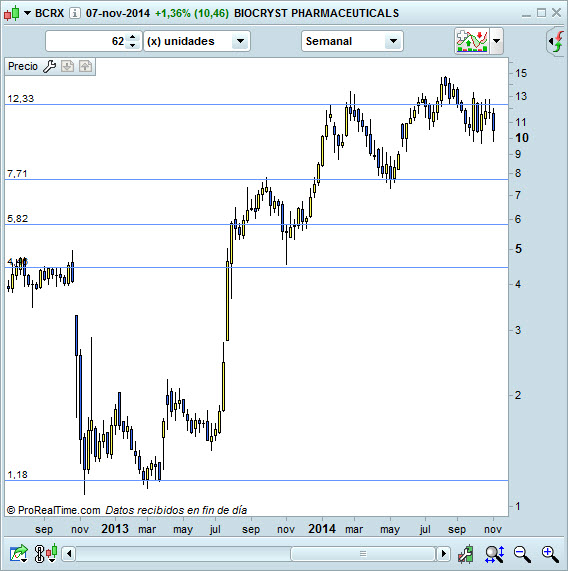Viewport: 568px width, 571px height.
Task: Click the zoom in magnifier icon
Action: (550, 554)
